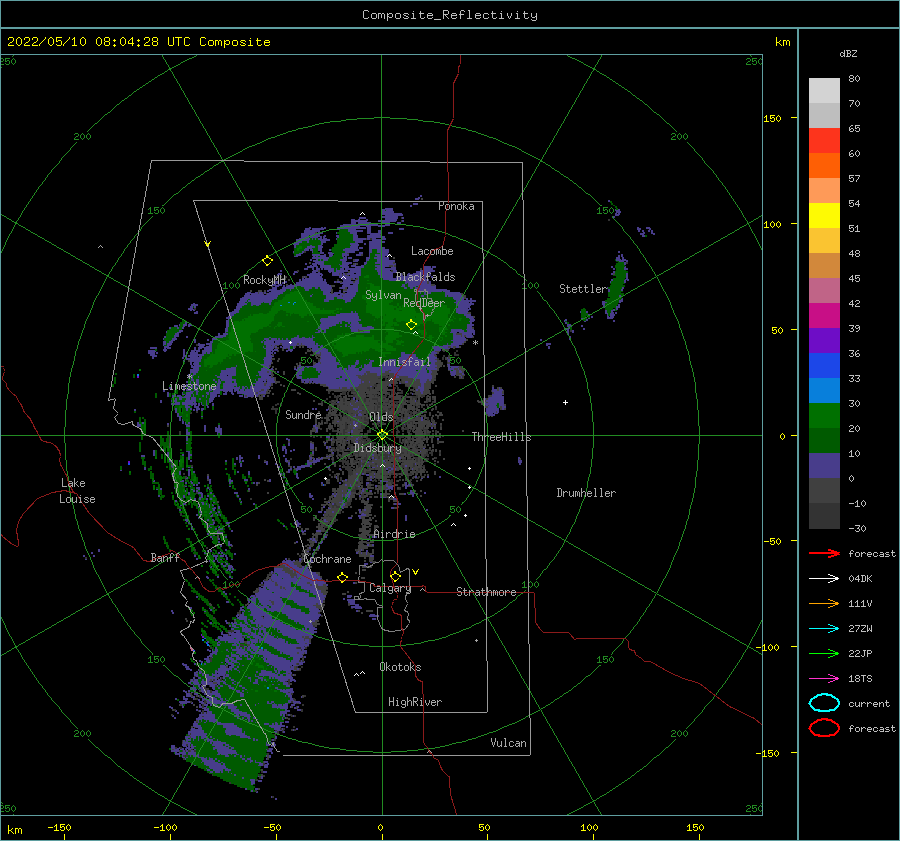The height and width of the screenshot is (841, 900).
Task: Click the Calgary city label
Action: [390, 588]
